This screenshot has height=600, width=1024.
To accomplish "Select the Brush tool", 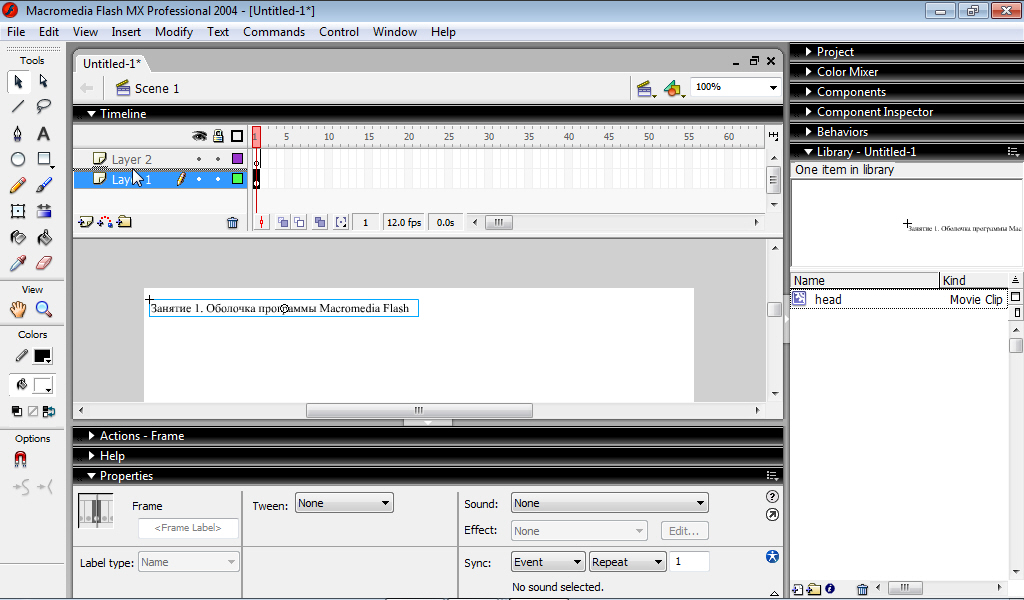I will coord(44,185).
